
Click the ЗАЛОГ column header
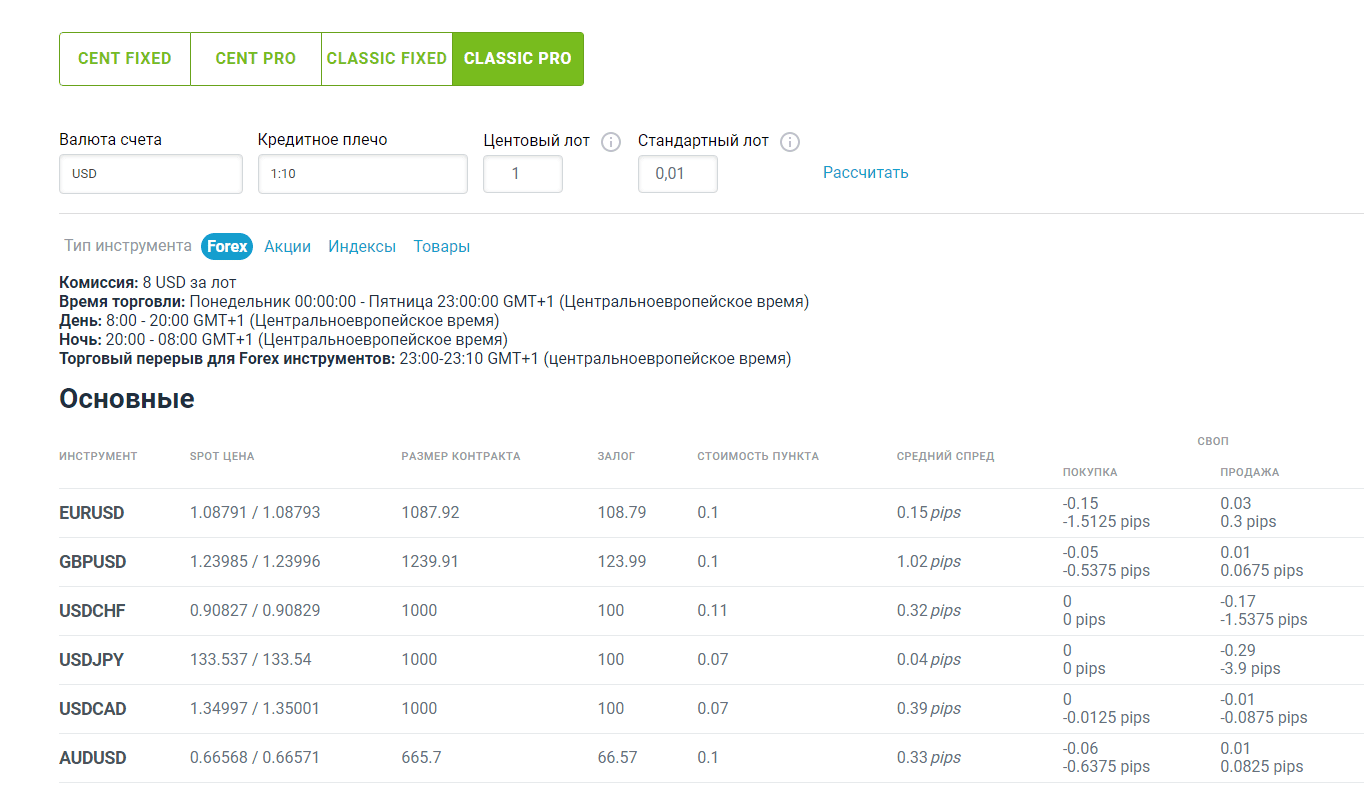point(616,456)
